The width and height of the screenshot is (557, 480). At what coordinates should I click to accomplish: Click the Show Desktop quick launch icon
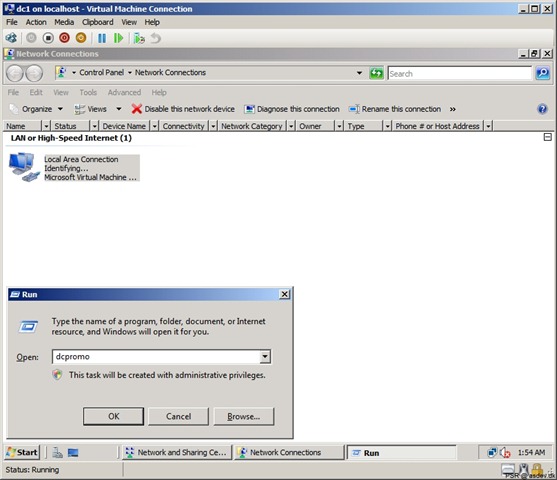click(73, 453)
